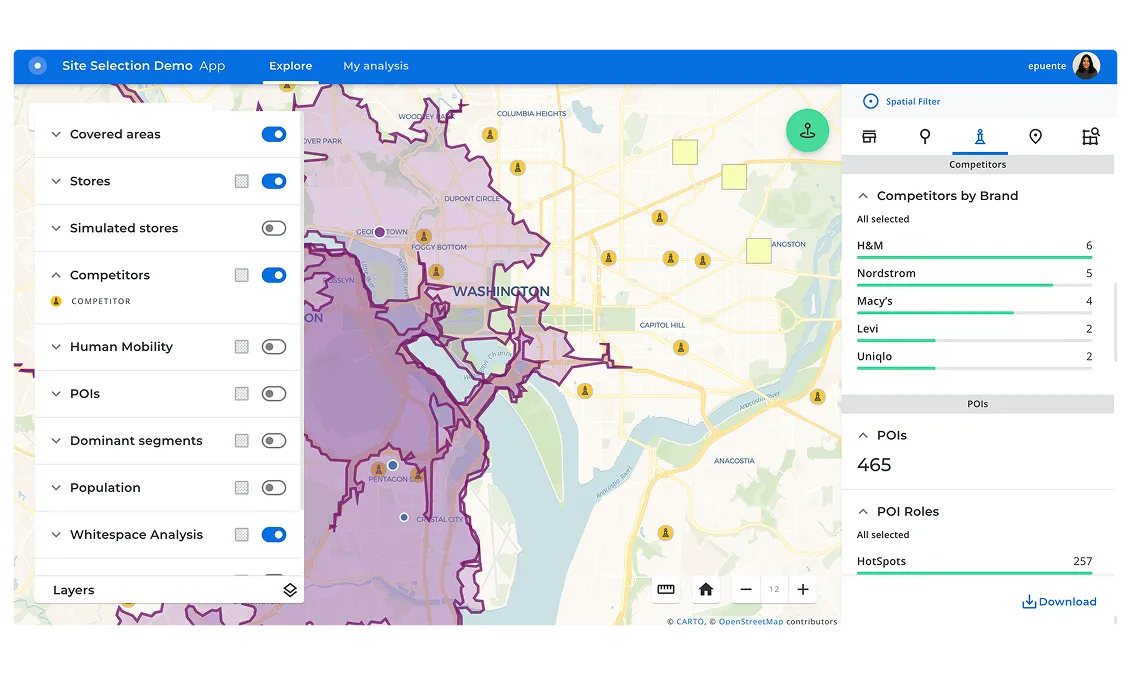Expand the Simulated stores section
Screen dimensions: 1131x675
[57, 228]
